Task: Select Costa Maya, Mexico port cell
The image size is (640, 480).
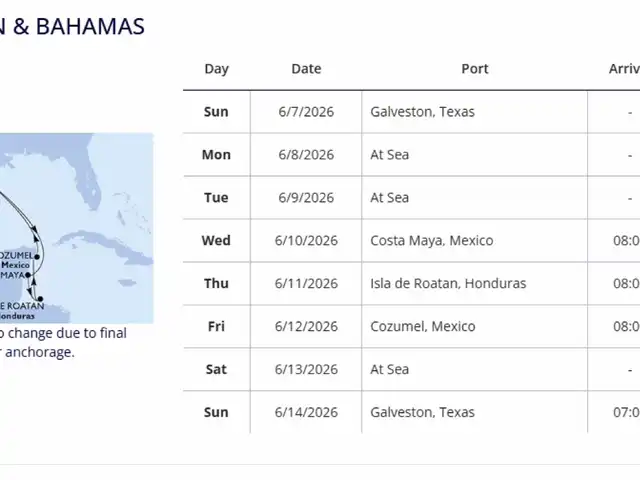Action: click(431, 240)
